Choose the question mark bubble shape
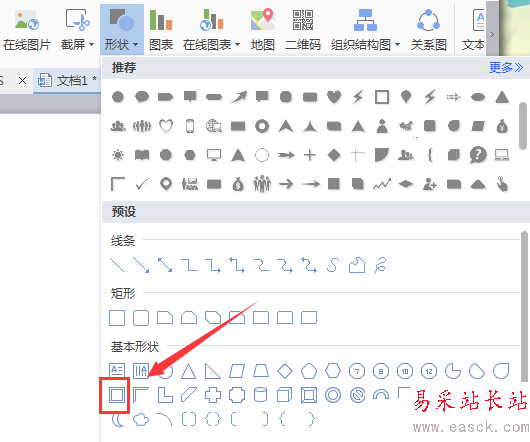Viewport: 530px width, 442px height. pos(478,155)
